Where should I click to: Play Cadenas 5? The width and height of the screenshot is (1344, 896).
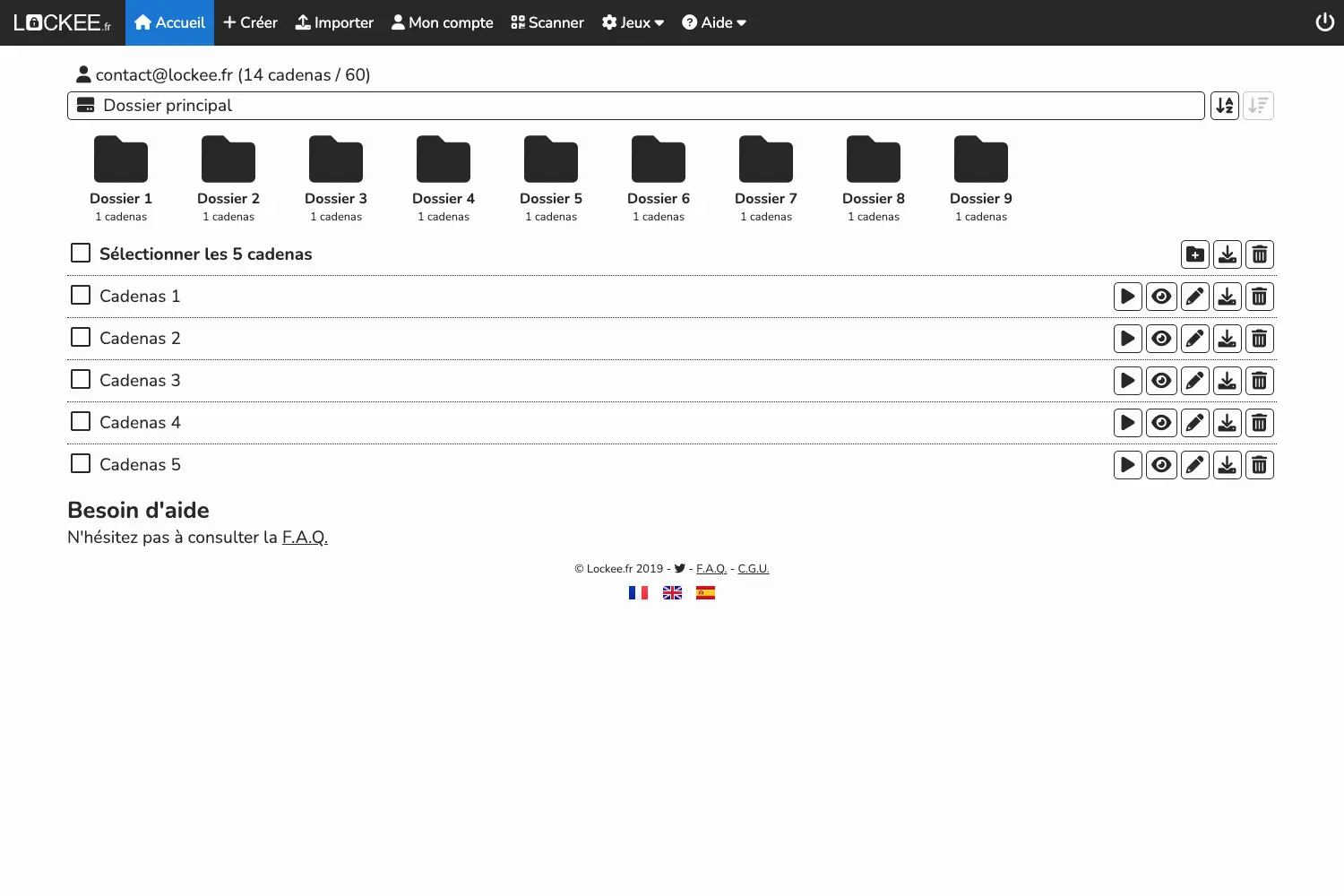click(1128, 465)
